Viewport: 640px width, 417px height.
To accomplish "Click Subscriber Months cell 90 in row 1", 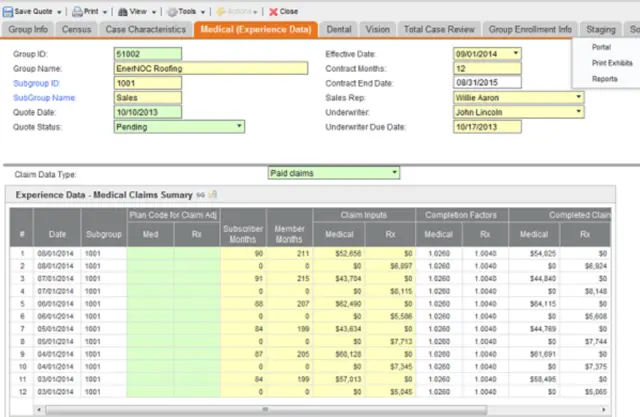I will [x=243, y=253].
